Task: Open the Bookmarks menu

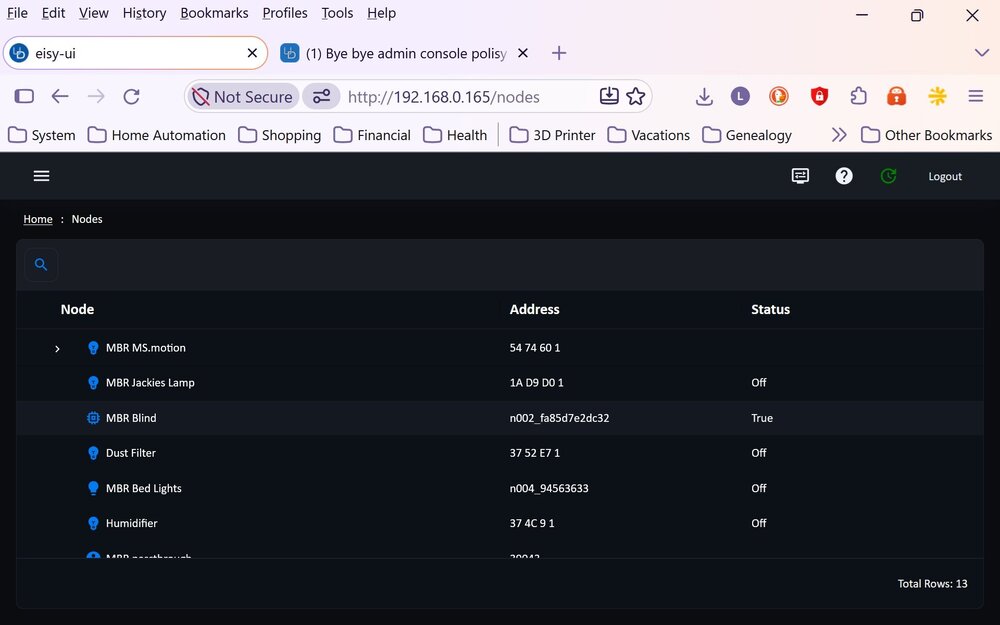Action: coord(214,13)
